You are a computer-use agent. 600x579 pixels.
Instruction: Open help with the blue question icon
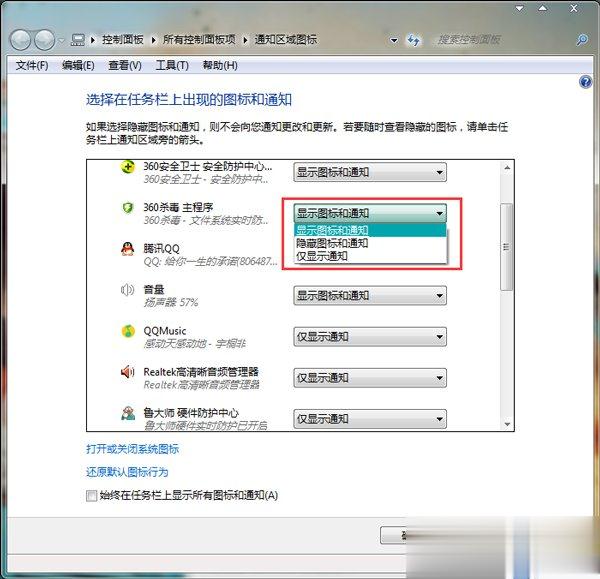[x=585, y=82]
